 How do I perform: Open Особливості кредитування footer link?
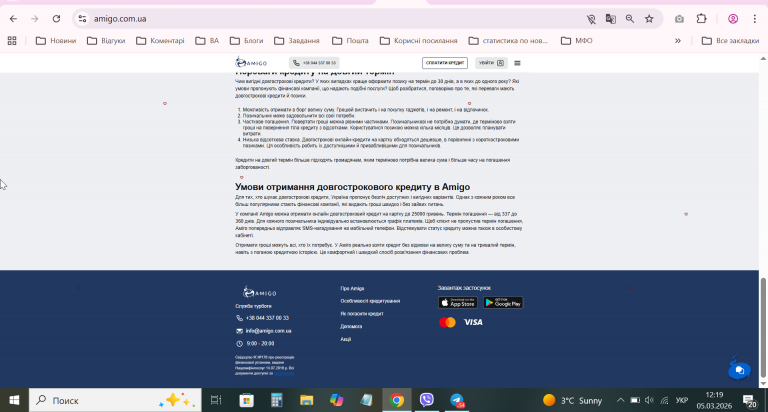click(370, 301)
